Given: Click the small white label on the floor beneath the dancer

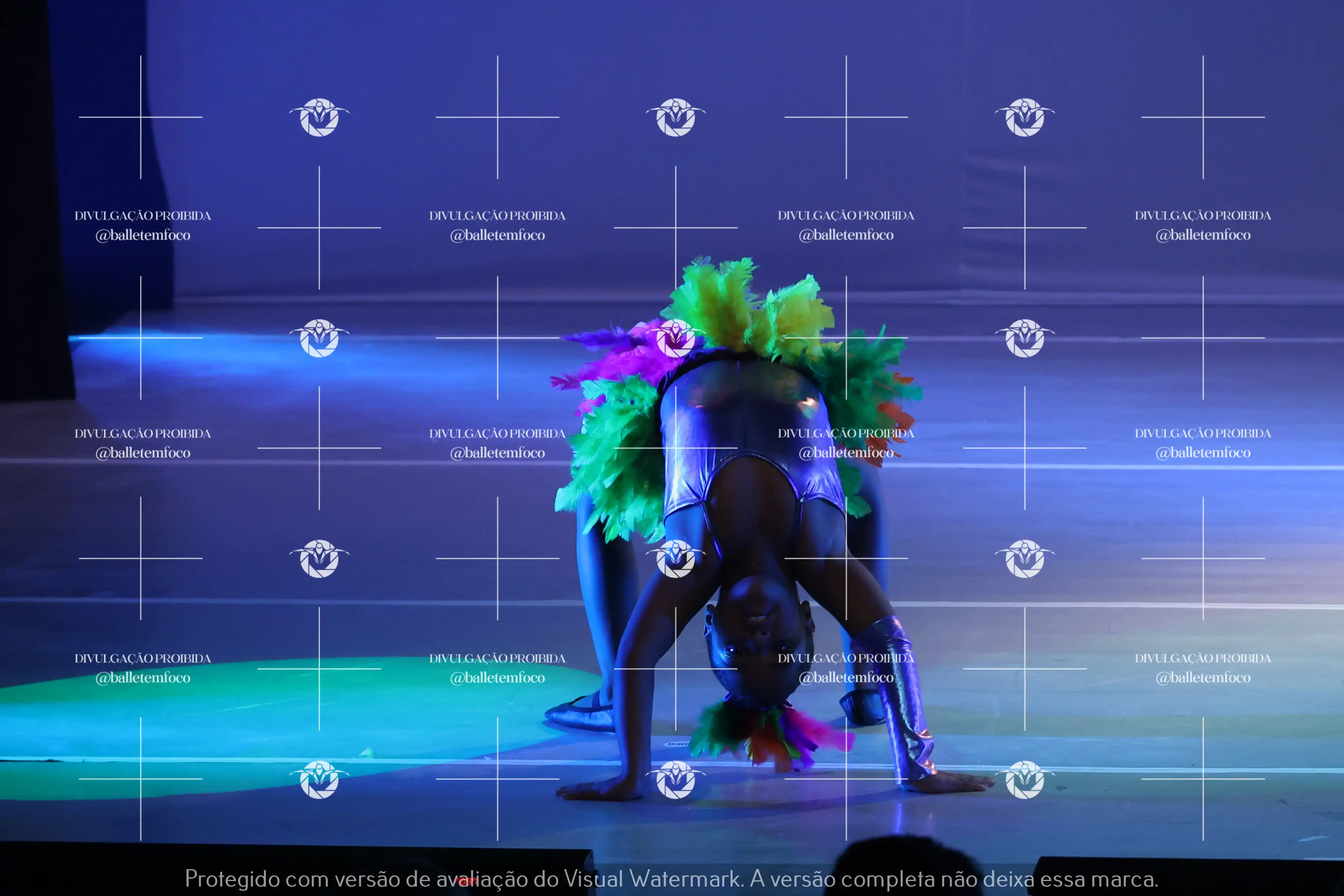Looking at the screenshot, I should (677, 744).
